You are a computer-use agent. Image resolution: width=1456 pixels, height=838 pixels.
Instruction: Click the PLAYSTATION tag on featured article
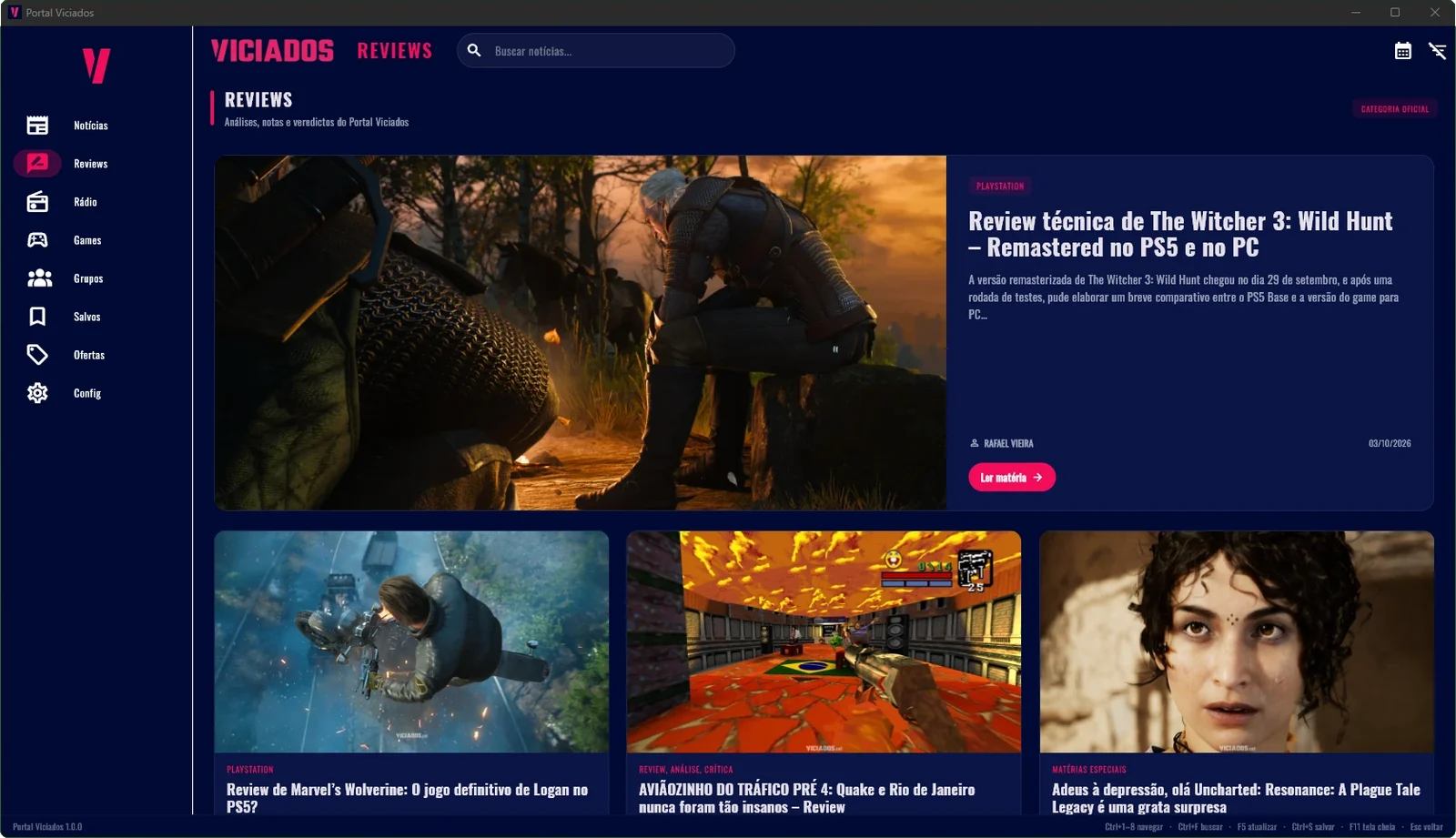coord(1000,187)
